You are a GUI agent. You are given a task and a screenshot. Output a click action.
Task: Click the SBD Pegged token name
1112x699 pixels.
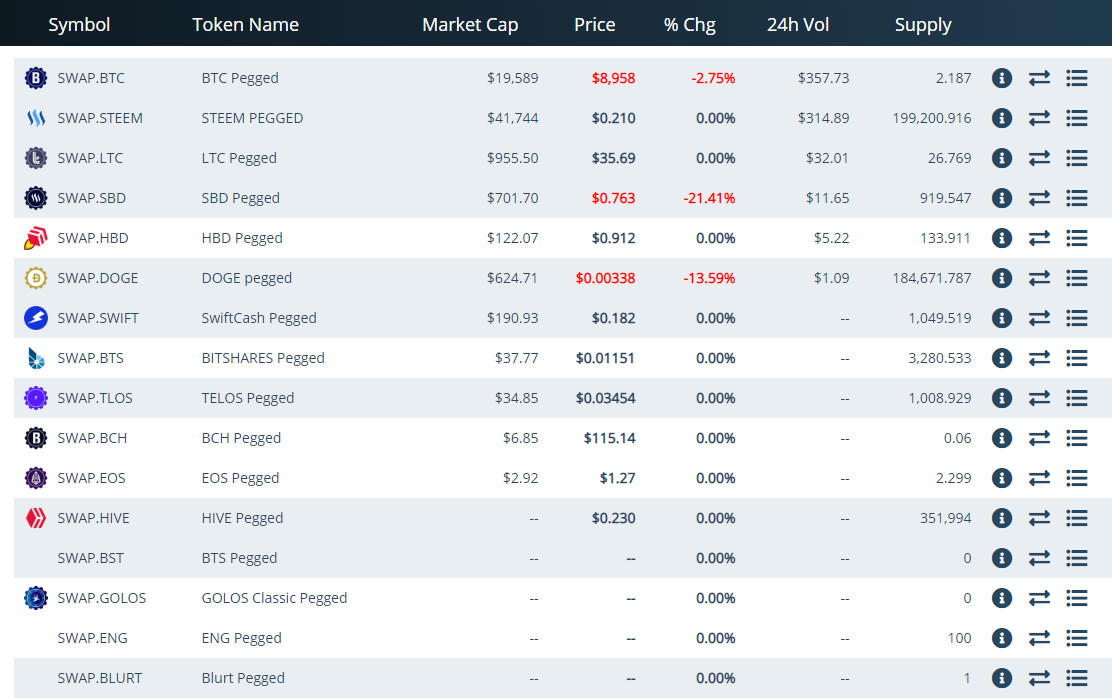pos(240,198)
